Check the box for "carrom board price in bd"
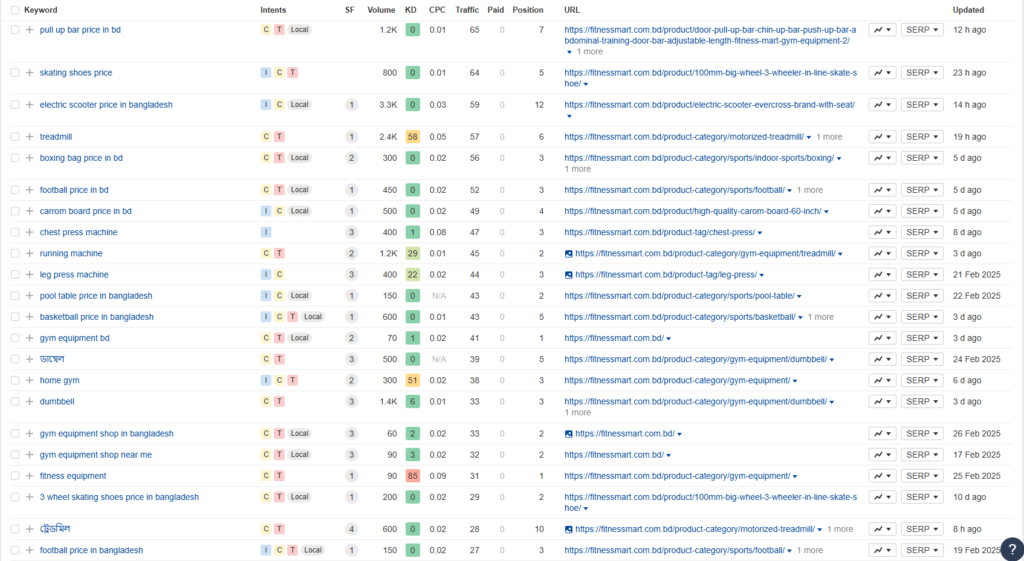The width and height of the screenshot is (1024, 561). tap(15, 212)
